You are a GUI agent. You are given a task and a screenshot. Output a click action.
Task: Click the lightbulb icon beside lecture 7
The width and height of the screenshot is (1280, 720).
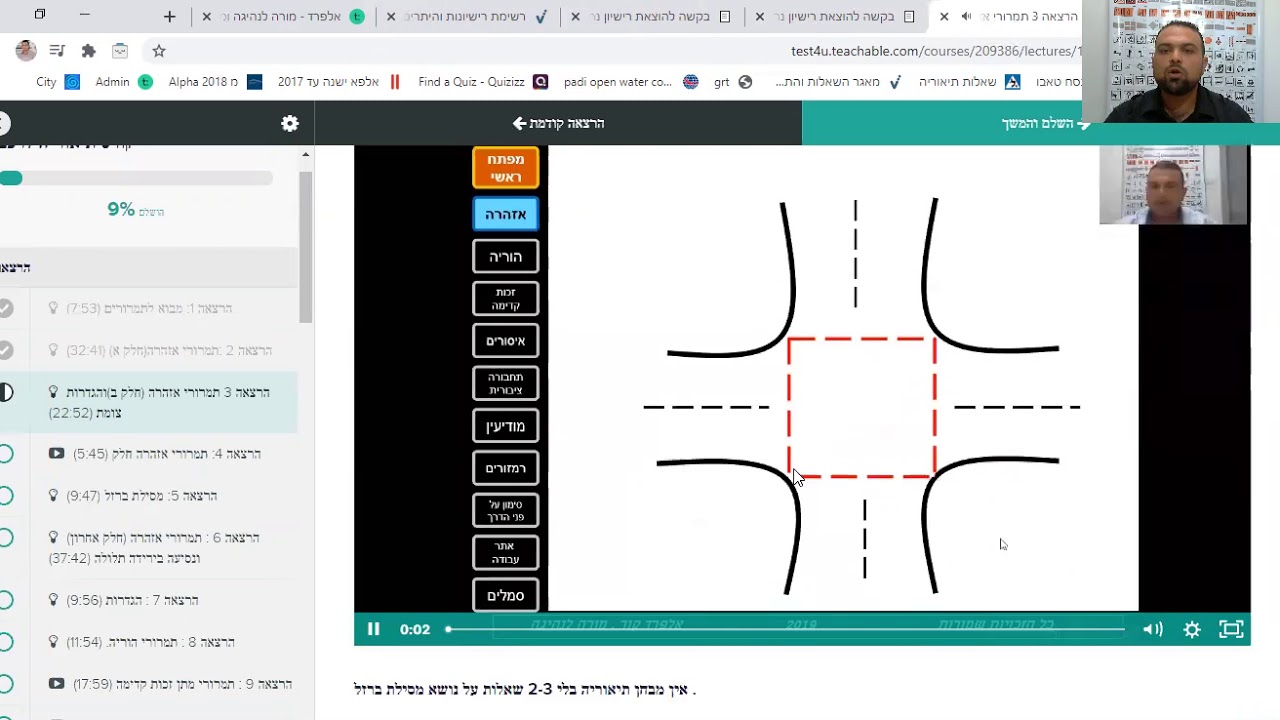point(53,600)
